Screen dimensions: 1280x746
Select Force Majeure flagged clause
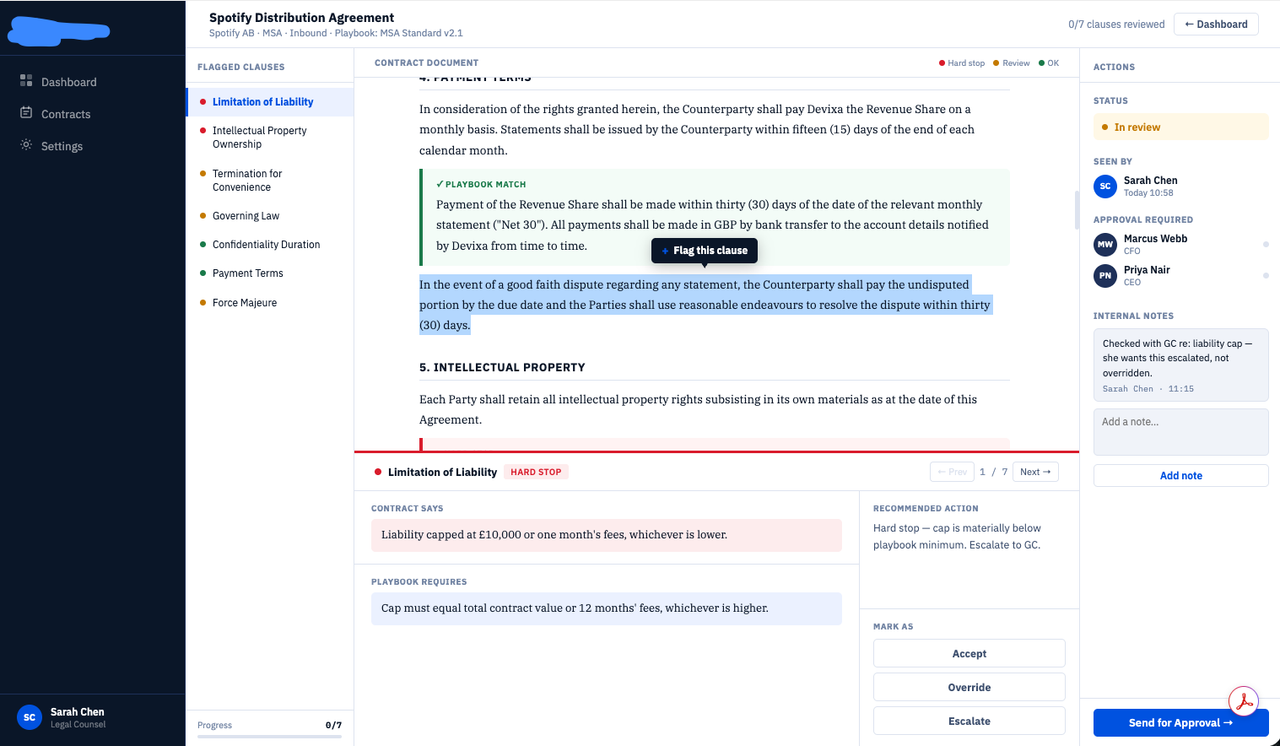coord(269,302)
